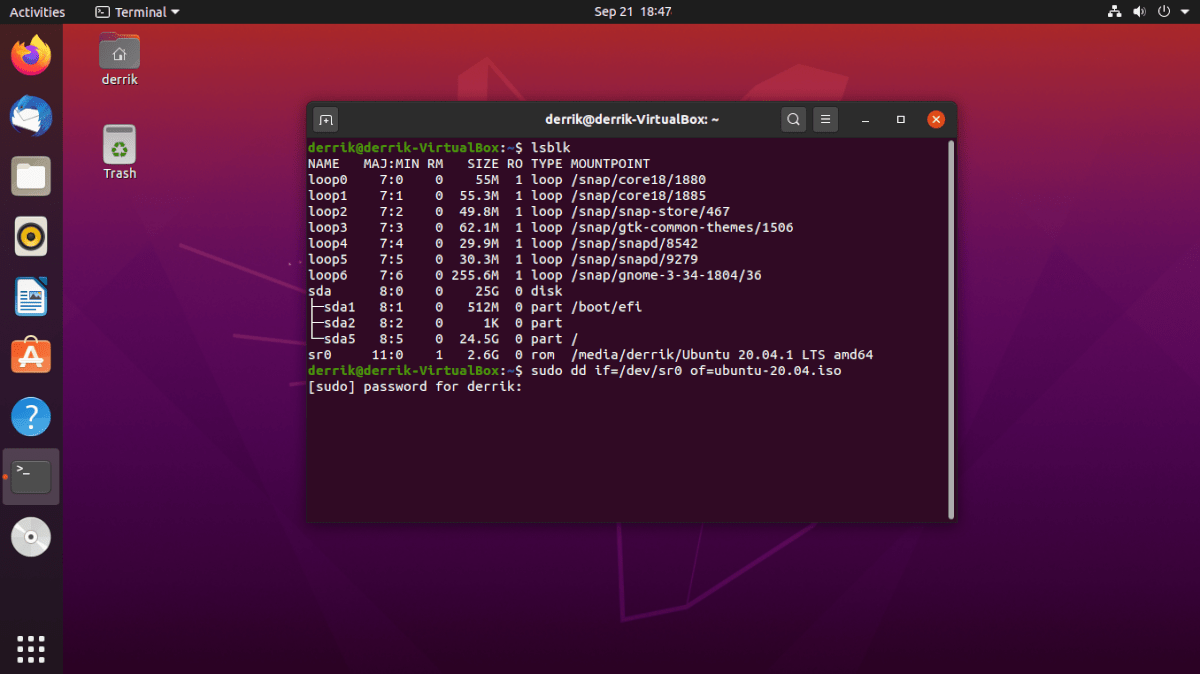The image size is (1200, 674).
Task: Open terminal search with the magnifier icon
Action: click(793, 119)
